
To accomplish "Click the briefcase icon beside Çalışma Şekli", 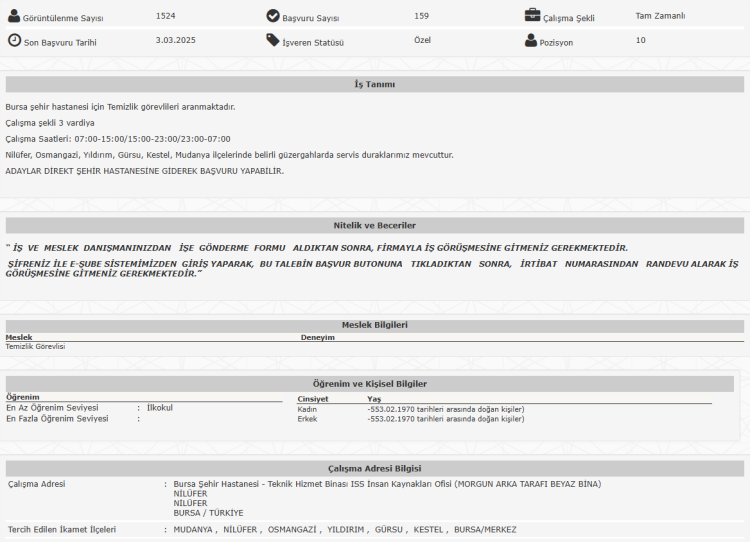I will click(532, 16).
